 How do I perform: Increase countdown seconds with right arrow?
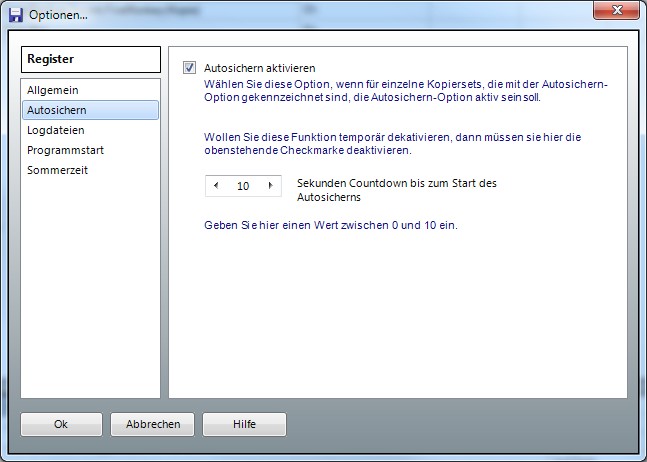[270, 186]
